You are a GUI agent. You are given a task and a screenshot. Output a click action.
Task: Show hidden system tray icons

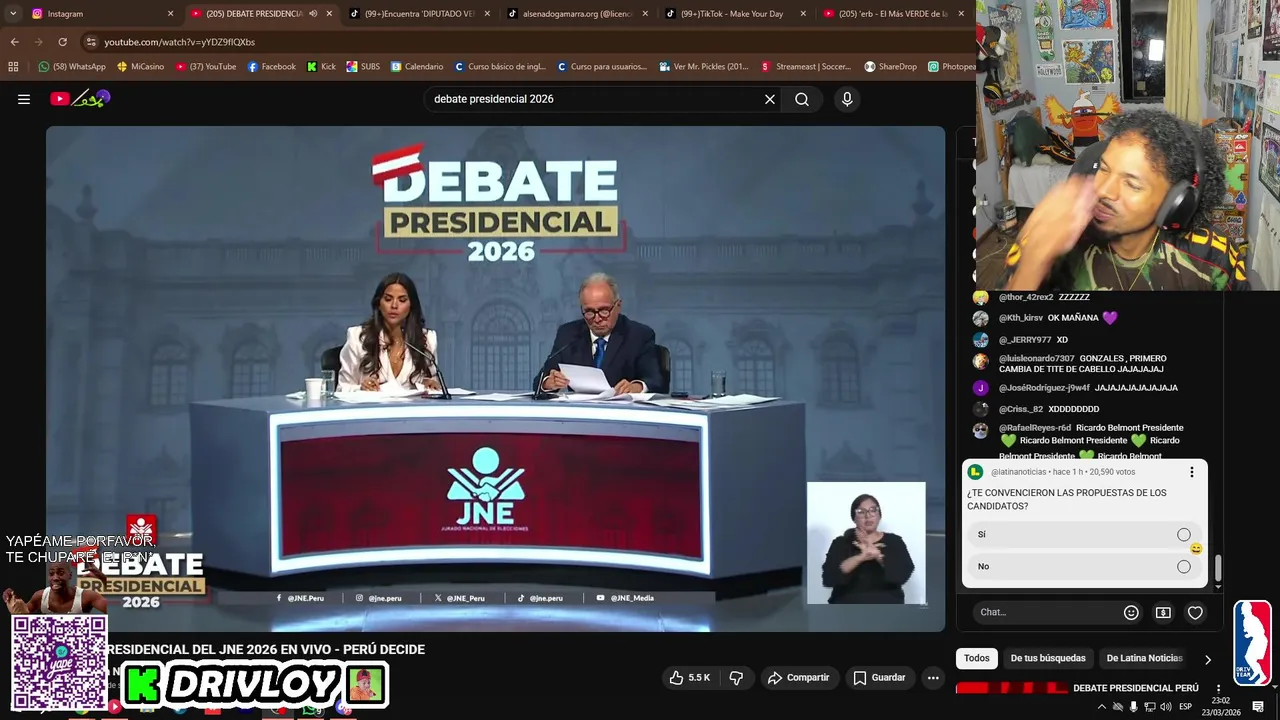click(x=1102, y=707)
